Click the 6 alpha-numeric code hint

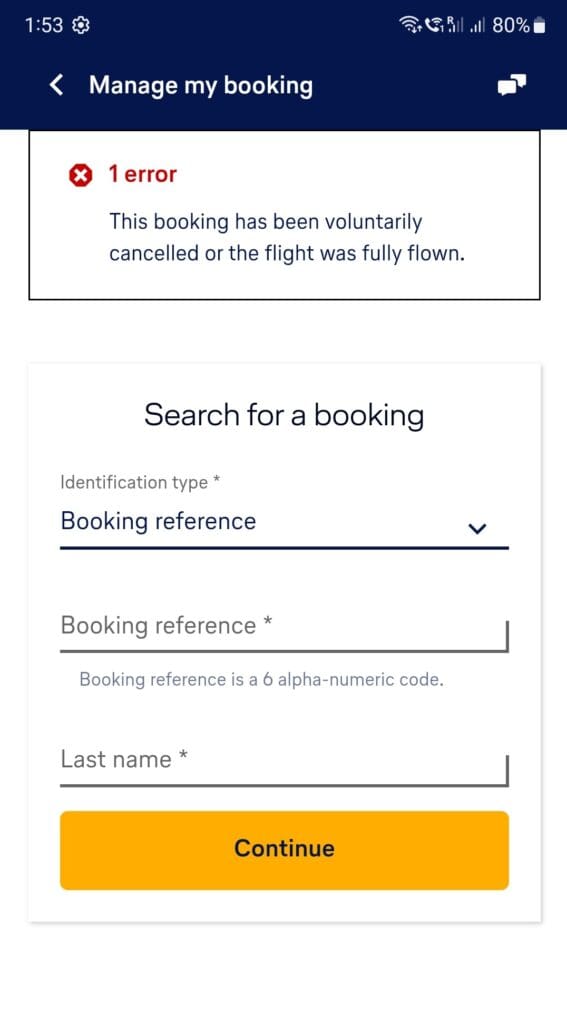(261, 680)
